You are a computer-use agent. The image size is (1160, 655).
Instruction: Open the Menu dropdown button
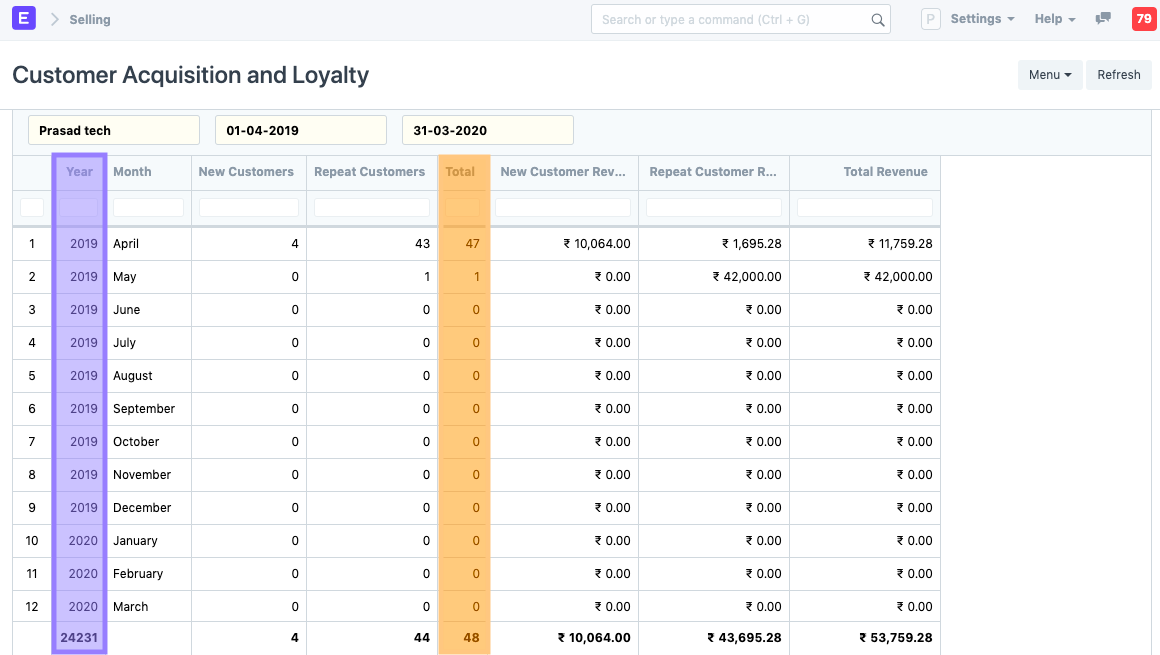coord(1050,75)
